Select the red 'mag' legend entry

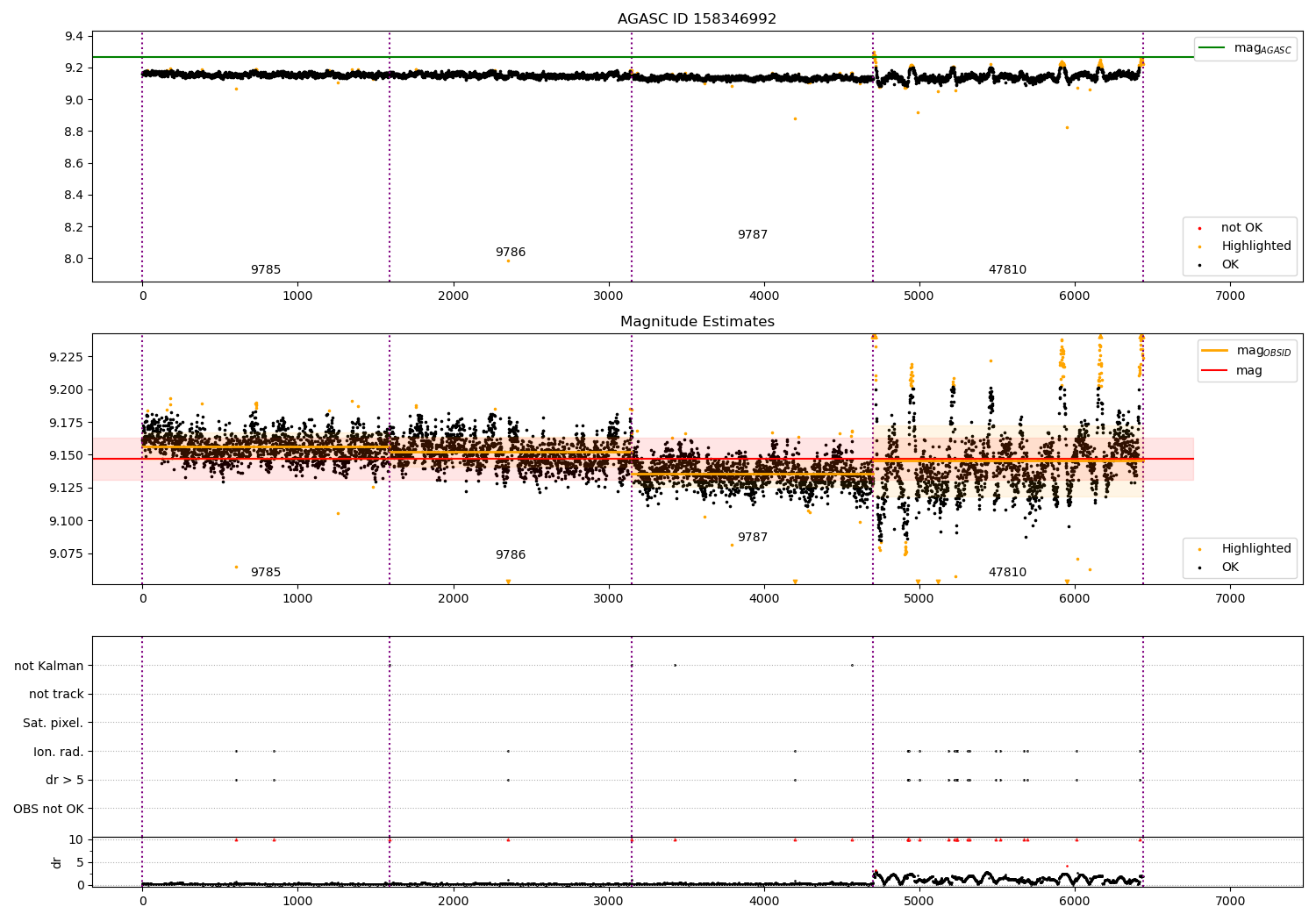(1232, 370)
